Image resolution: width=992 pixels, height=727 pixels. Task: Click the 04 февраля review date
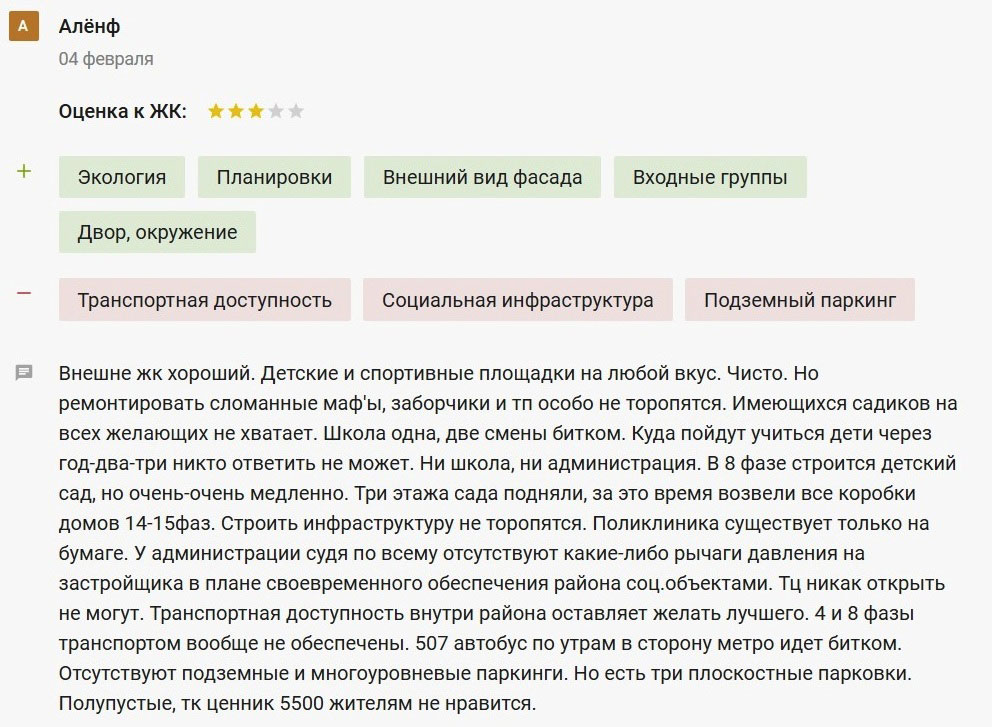tap(106, 59)
